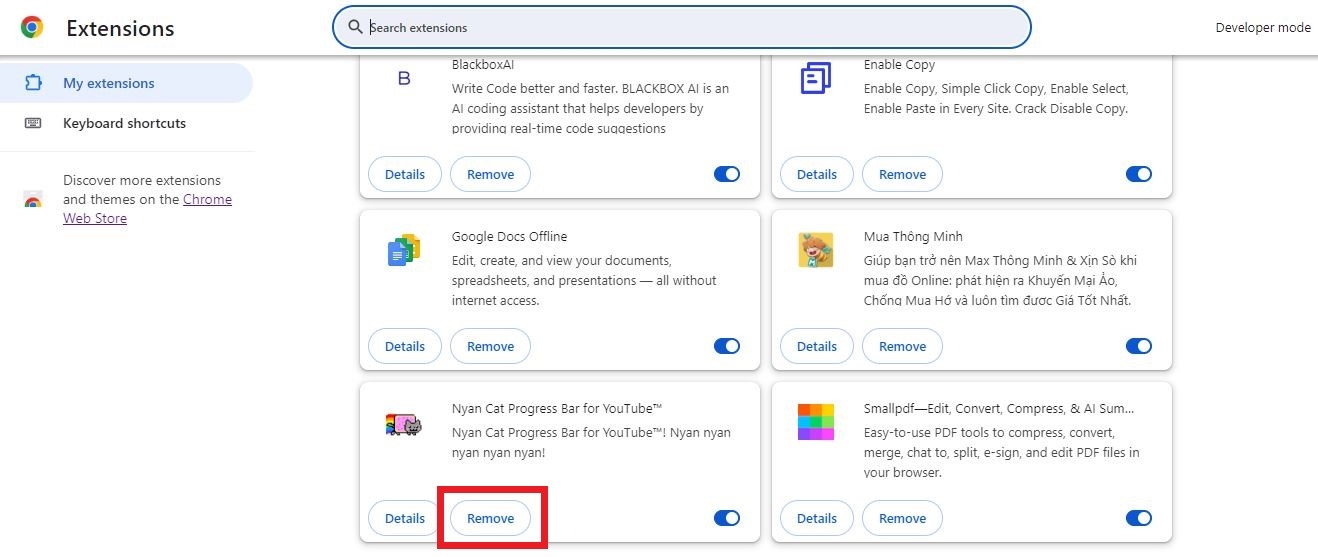Click the Enable Copy extension icon
This screenshot has width=1318, height=557.
[x=816, y=78]
